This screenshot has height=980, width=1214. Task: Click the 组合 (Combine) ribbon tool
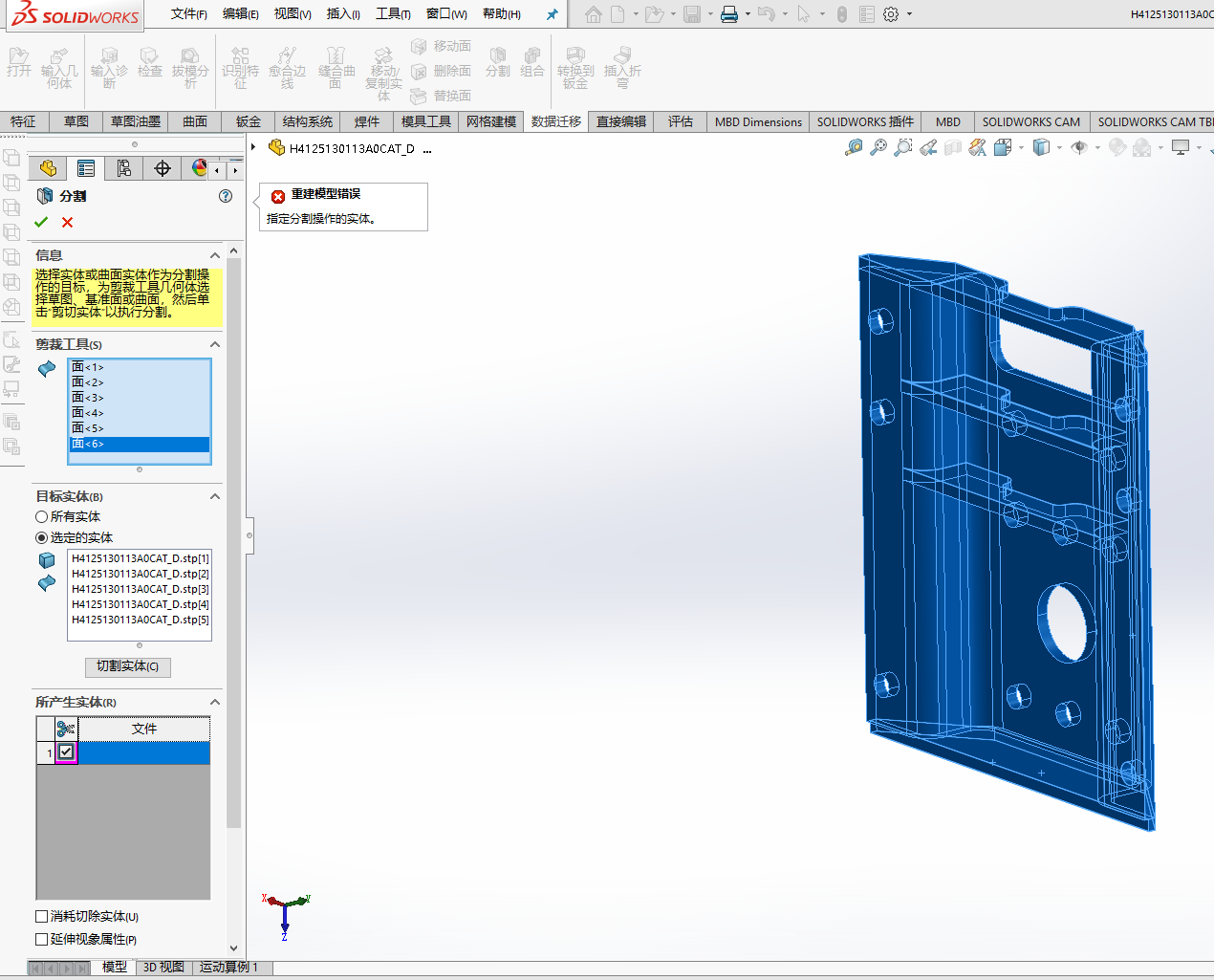(532, 62)
